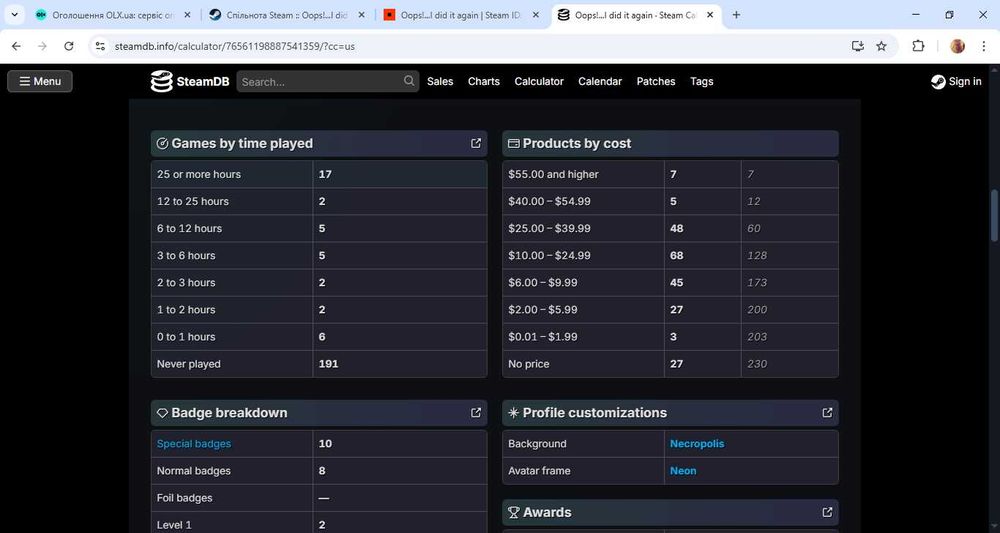Select the 'No price' row label
1000x533 pixels.
pos(529,364)
